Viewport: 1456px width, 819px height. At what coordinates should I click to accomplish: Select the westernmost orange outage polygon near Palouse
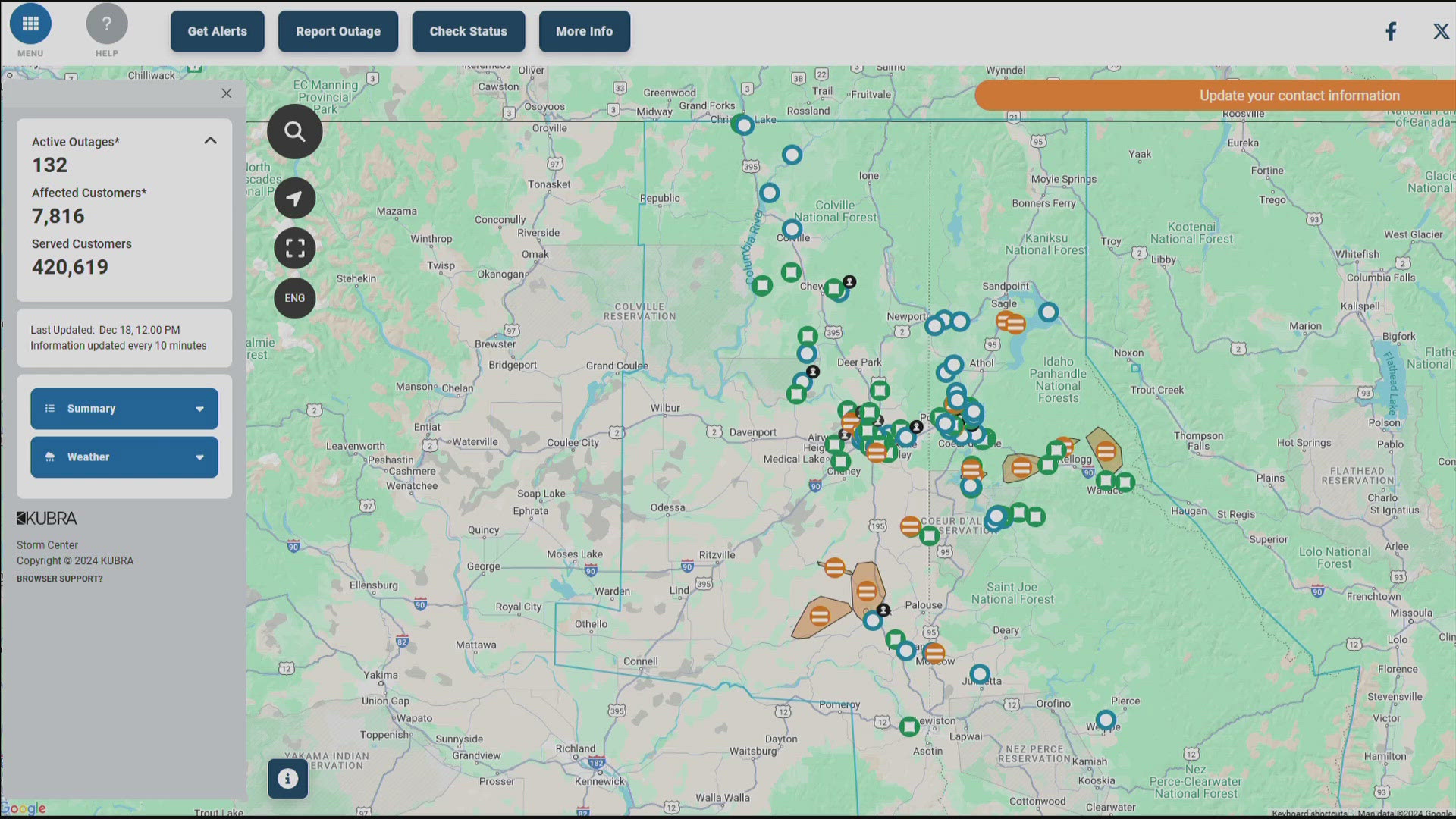click(x=820, y=616)
